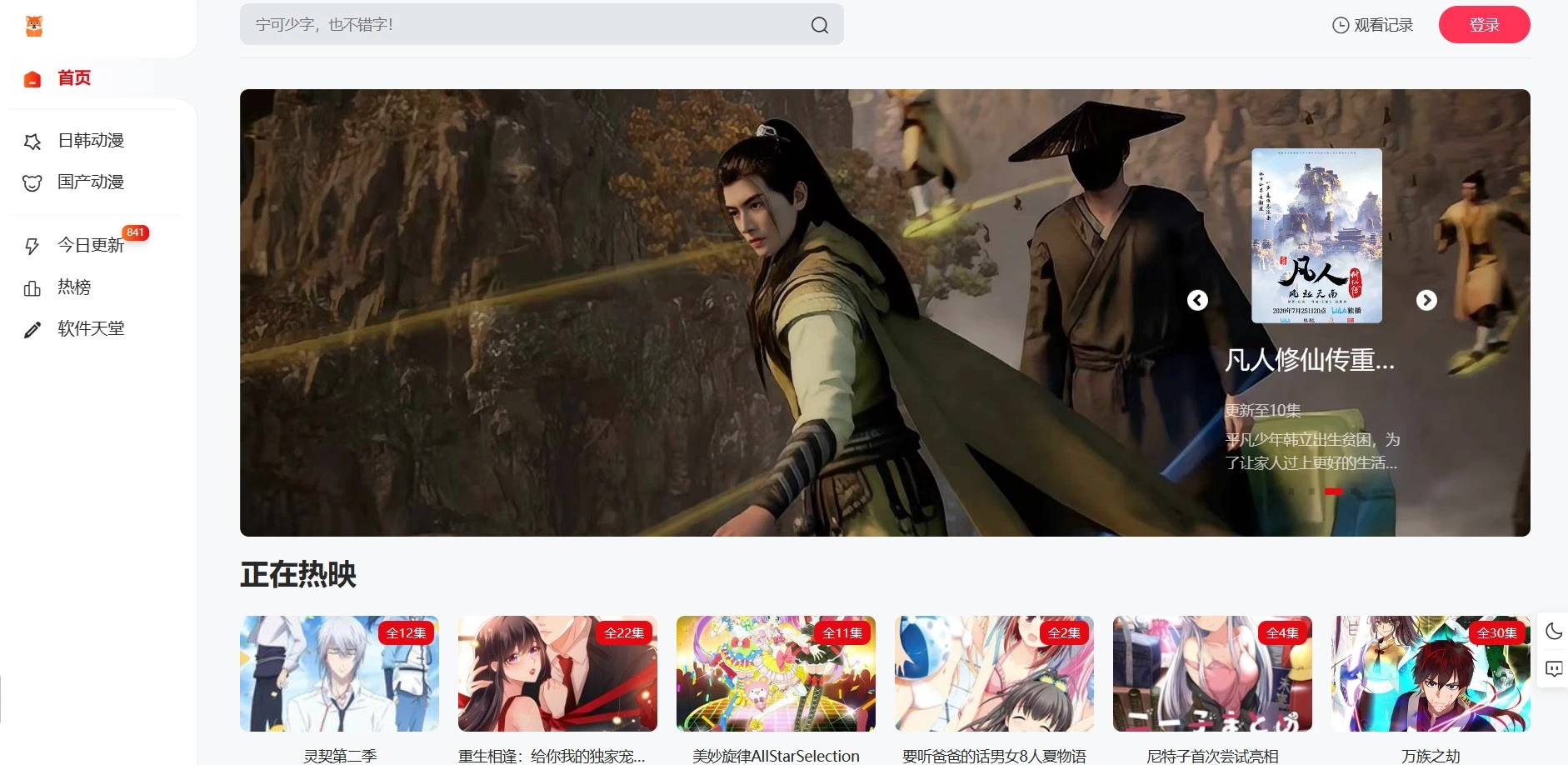Open 美妙旋律AllStarSelection thumbnail
This screenshot has width=1568, height=765.
[x=776, y=673]
